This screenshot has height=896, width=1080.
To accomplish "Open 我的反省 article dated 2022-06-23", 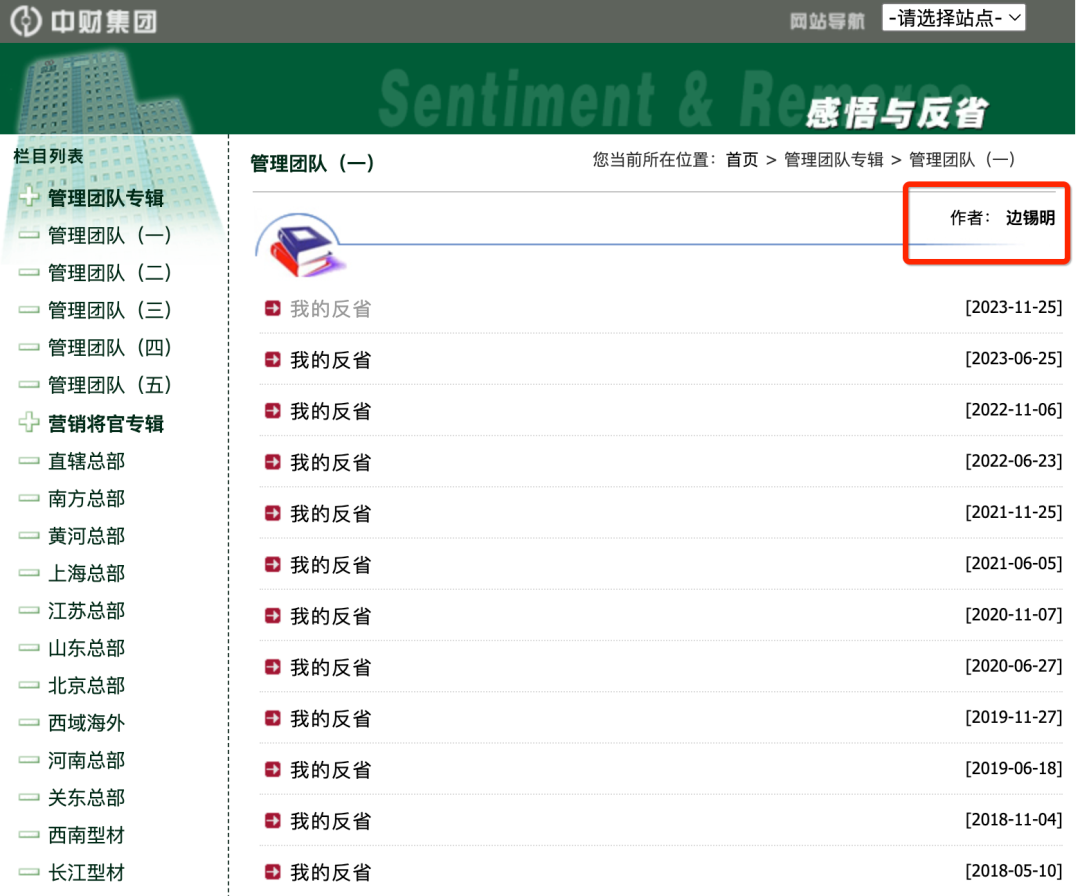I will point(330,463).
